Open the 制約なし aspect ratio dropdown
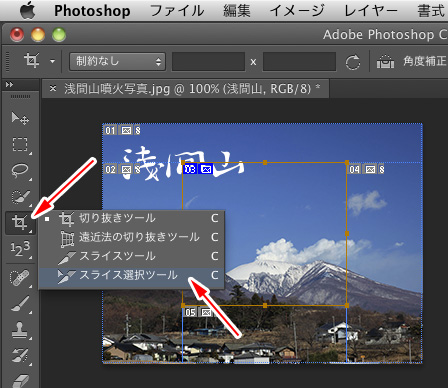This screenshot has width=448, height=388. click(x=117, y=61)
